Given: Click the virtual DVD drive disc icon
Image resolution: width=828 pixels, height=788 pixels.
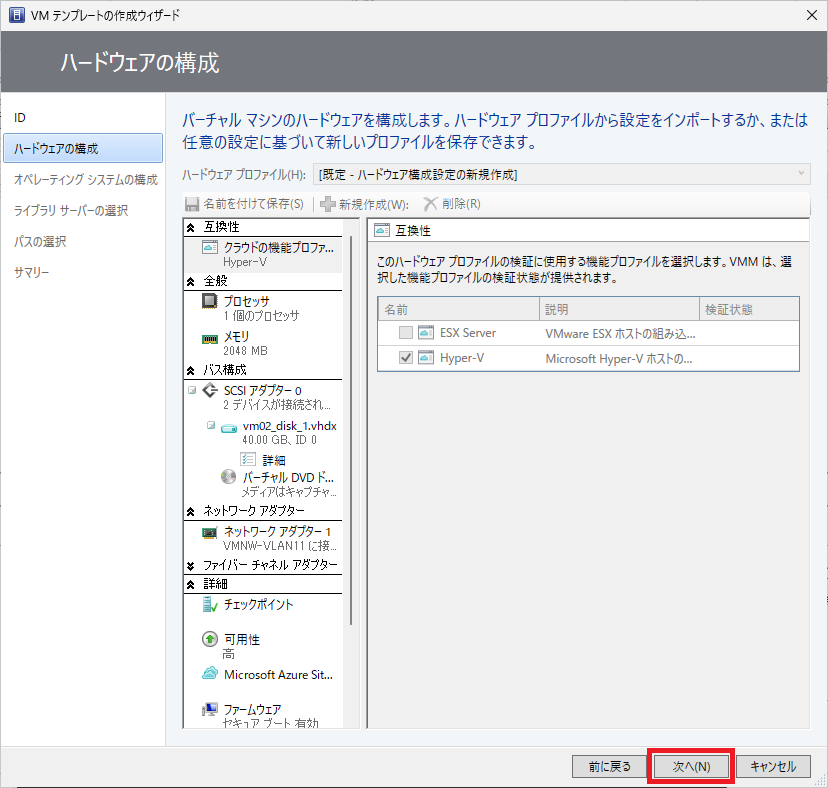Looking at the screenshot, I should click(x=229, y=477).
